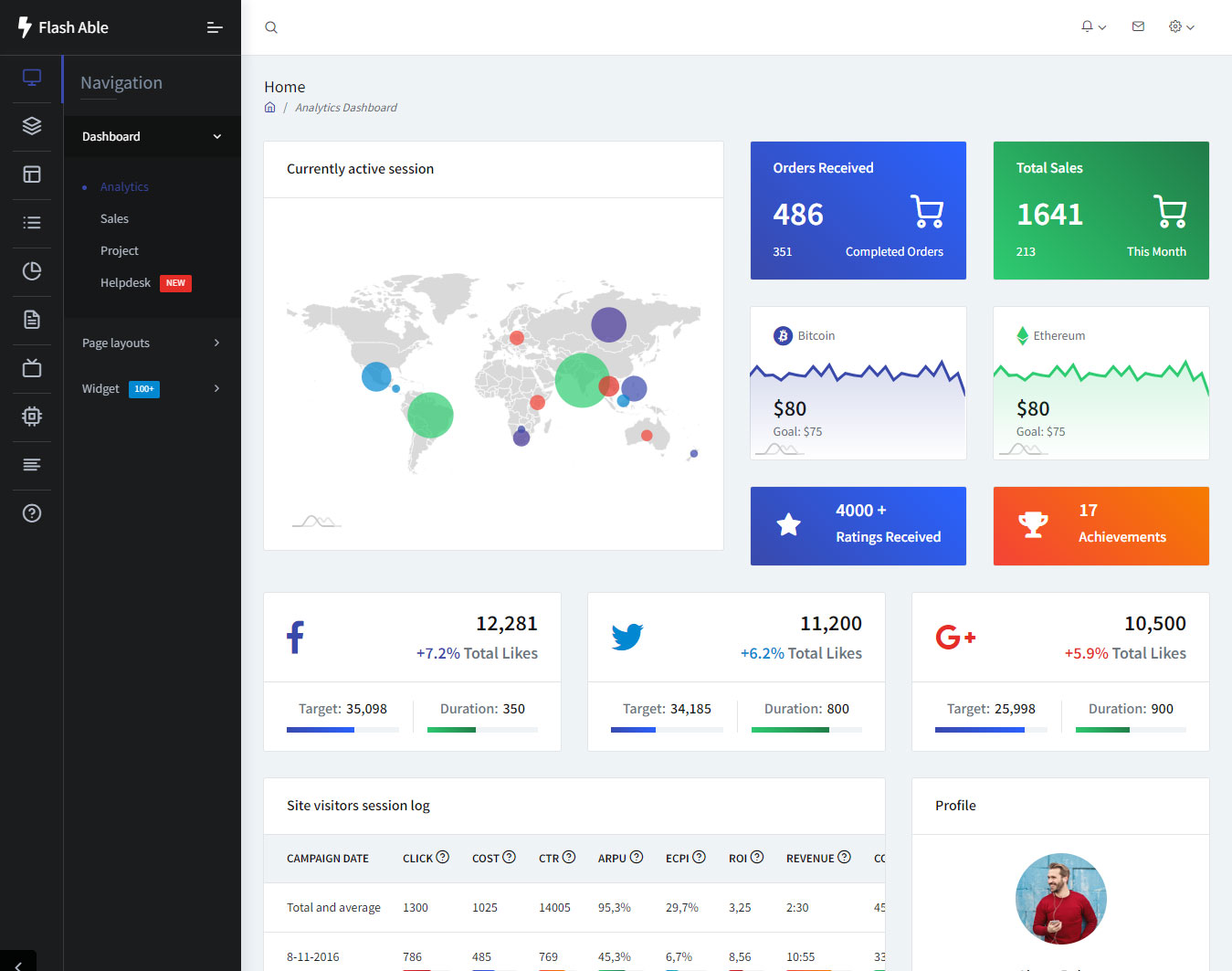Click the help question mark sidebar icon
Screen dimensions: 1232x971
point(32,513)
